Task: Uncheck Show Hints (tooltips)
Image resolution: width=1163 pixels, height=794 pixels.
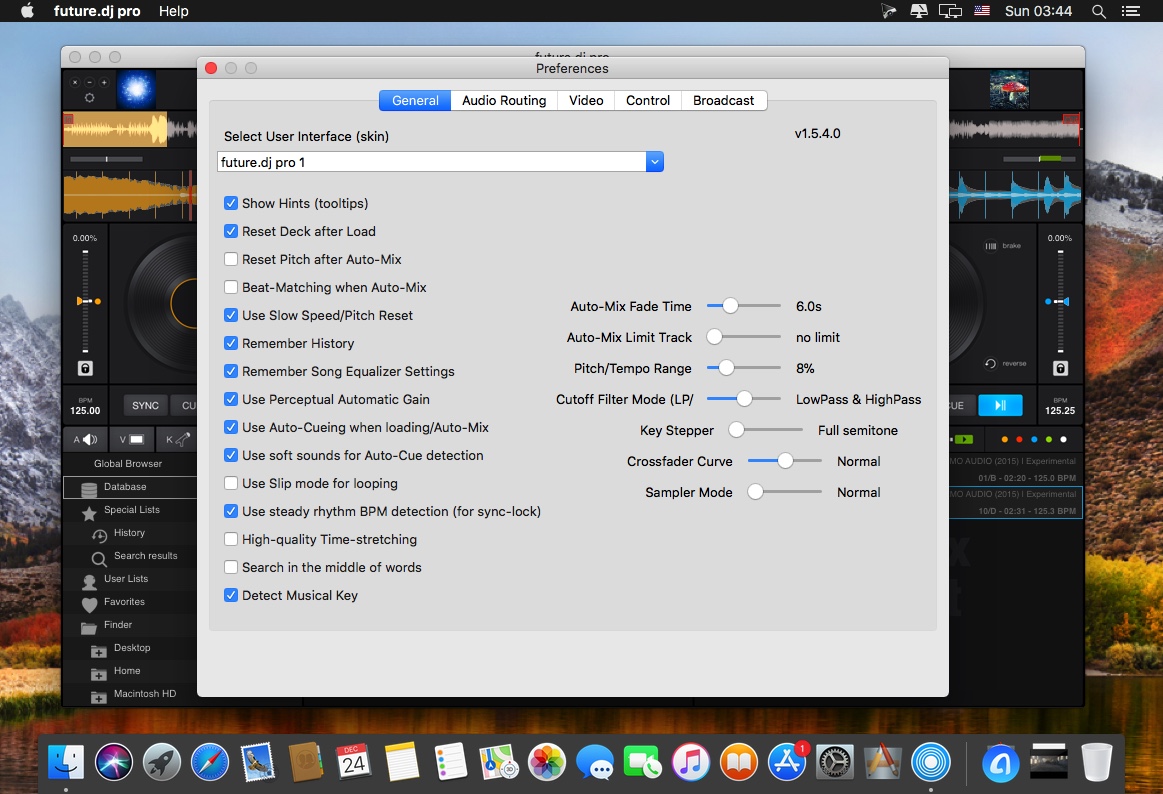Action: click(x=231, y=203)
